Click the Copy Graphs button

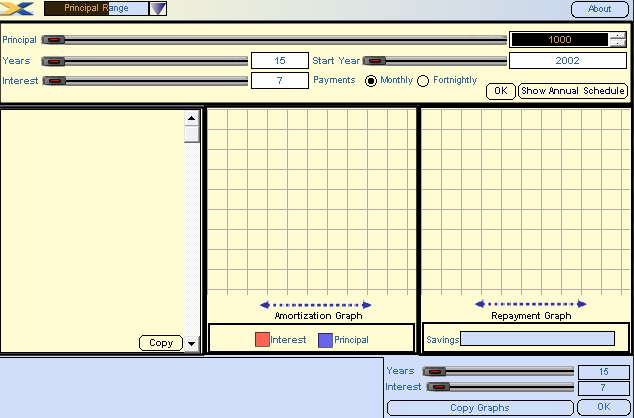coord(480,407)
